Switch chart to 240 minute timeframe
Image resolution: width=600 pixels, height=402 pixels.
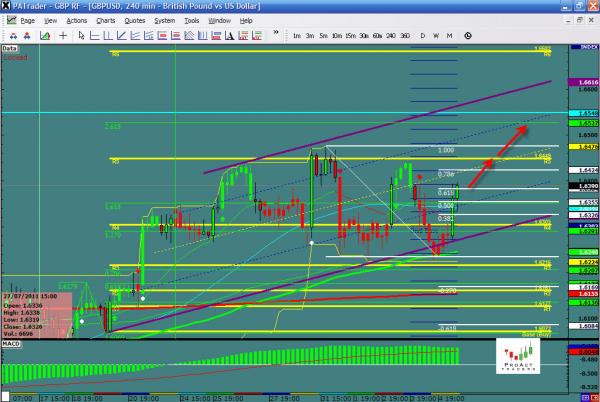(x=389, y=35)
